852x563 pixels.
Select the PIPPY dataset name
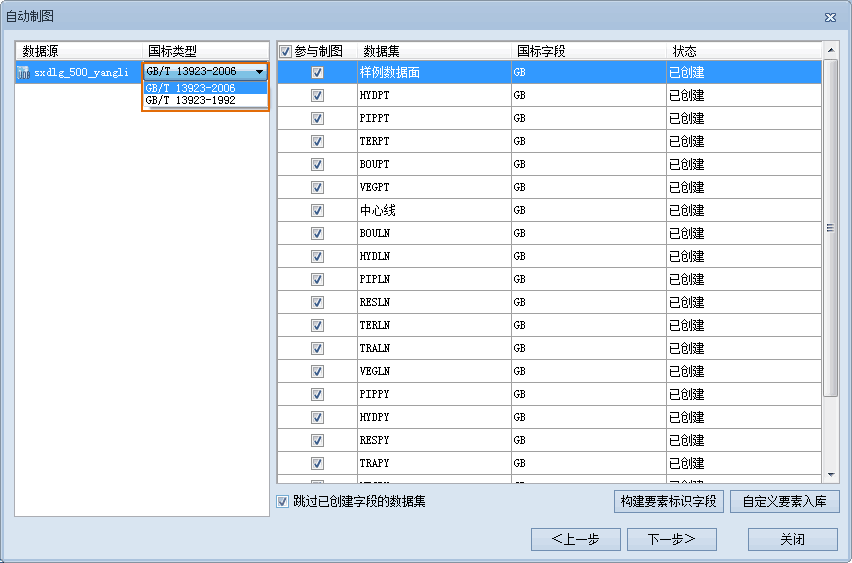374,395
